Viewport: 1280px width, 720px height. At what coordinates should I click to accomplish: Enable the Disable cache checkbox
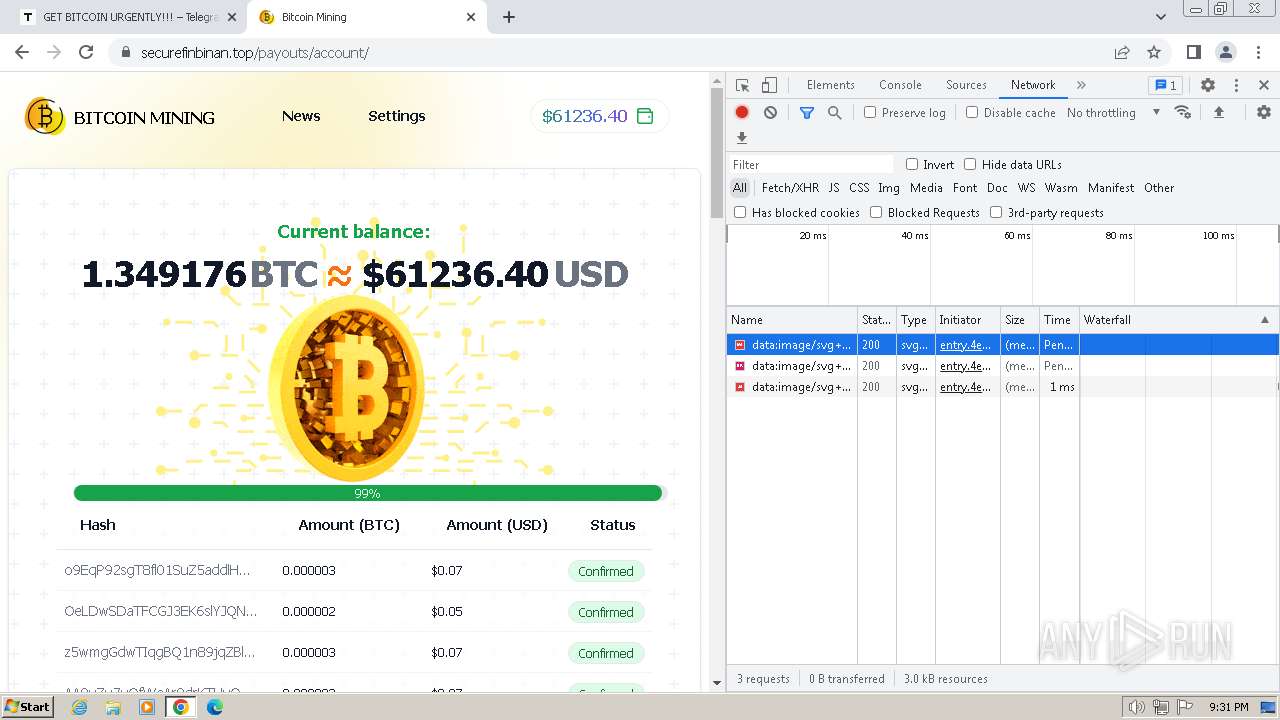[x=972, y=112]
